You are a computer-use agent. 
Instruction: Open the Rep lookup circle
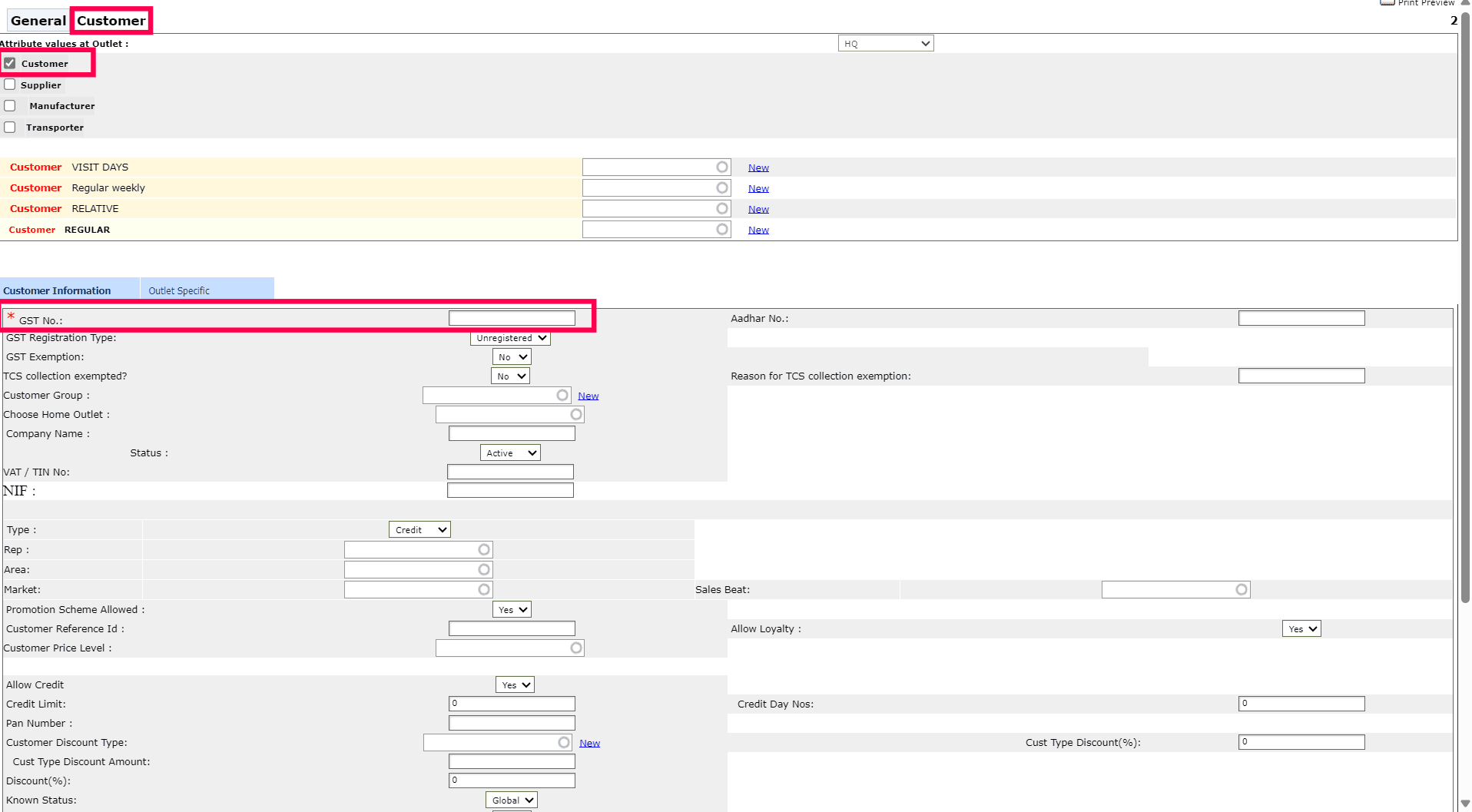[x=484, y=549]
